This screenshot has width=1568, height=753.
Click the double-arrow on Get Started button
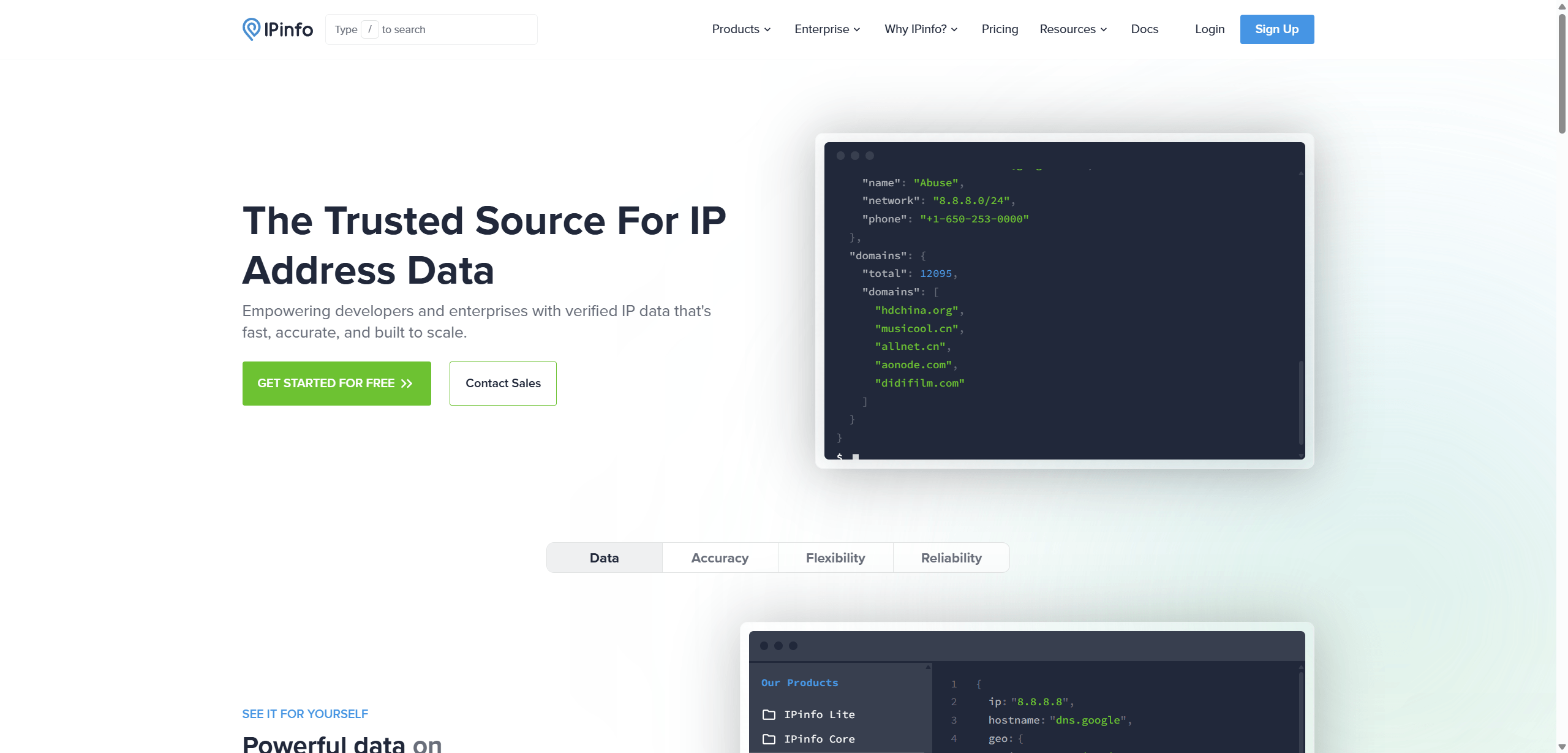click(x=407, y=384)
